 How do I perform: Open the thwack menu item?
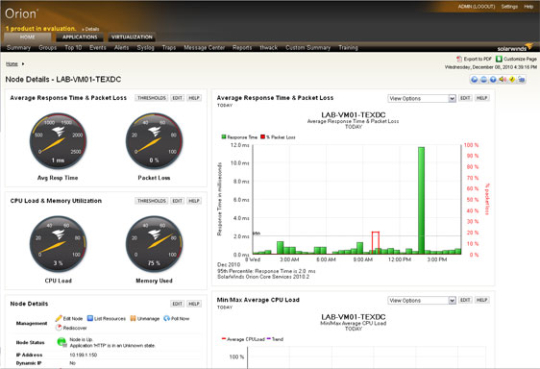269,48
